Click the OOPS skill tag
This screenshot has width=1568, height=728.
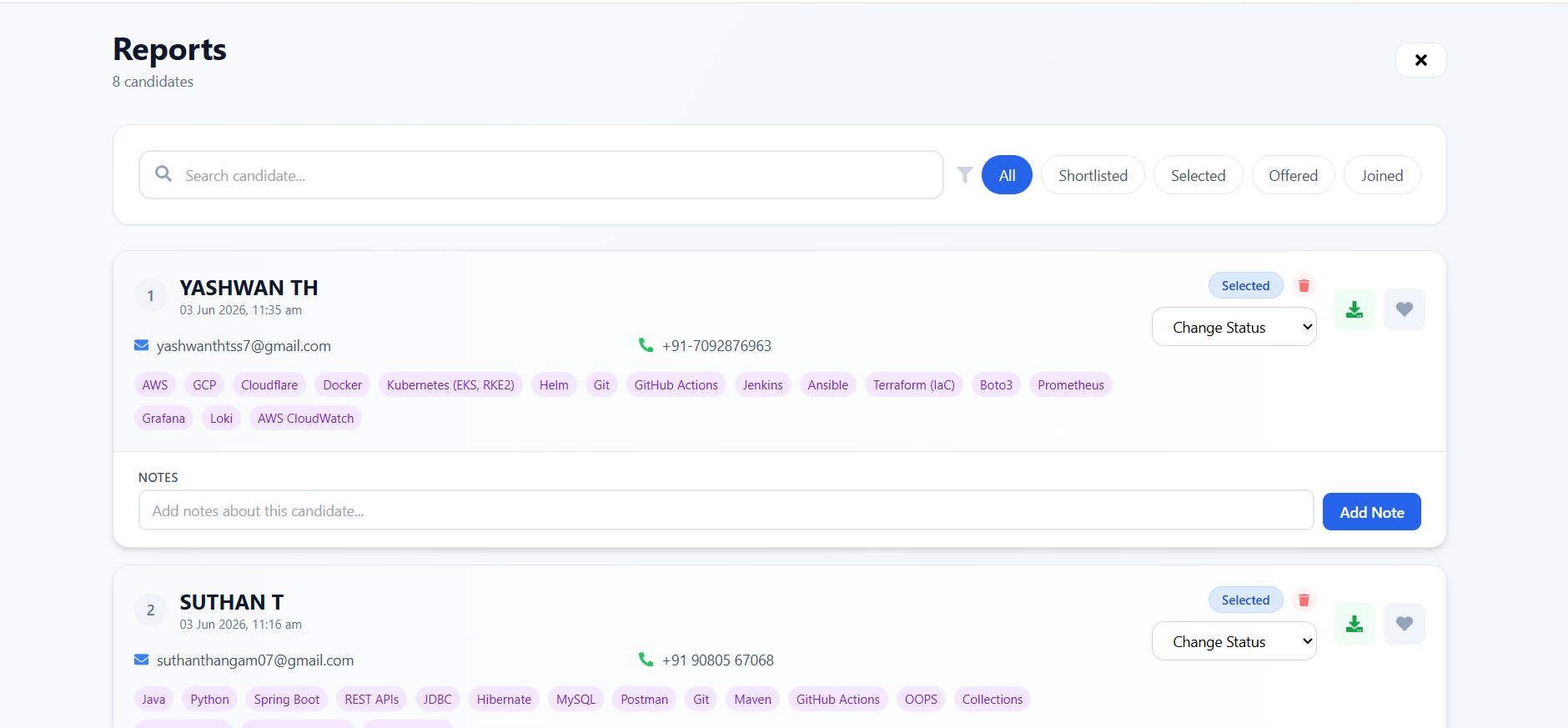(x=921, y=700)
